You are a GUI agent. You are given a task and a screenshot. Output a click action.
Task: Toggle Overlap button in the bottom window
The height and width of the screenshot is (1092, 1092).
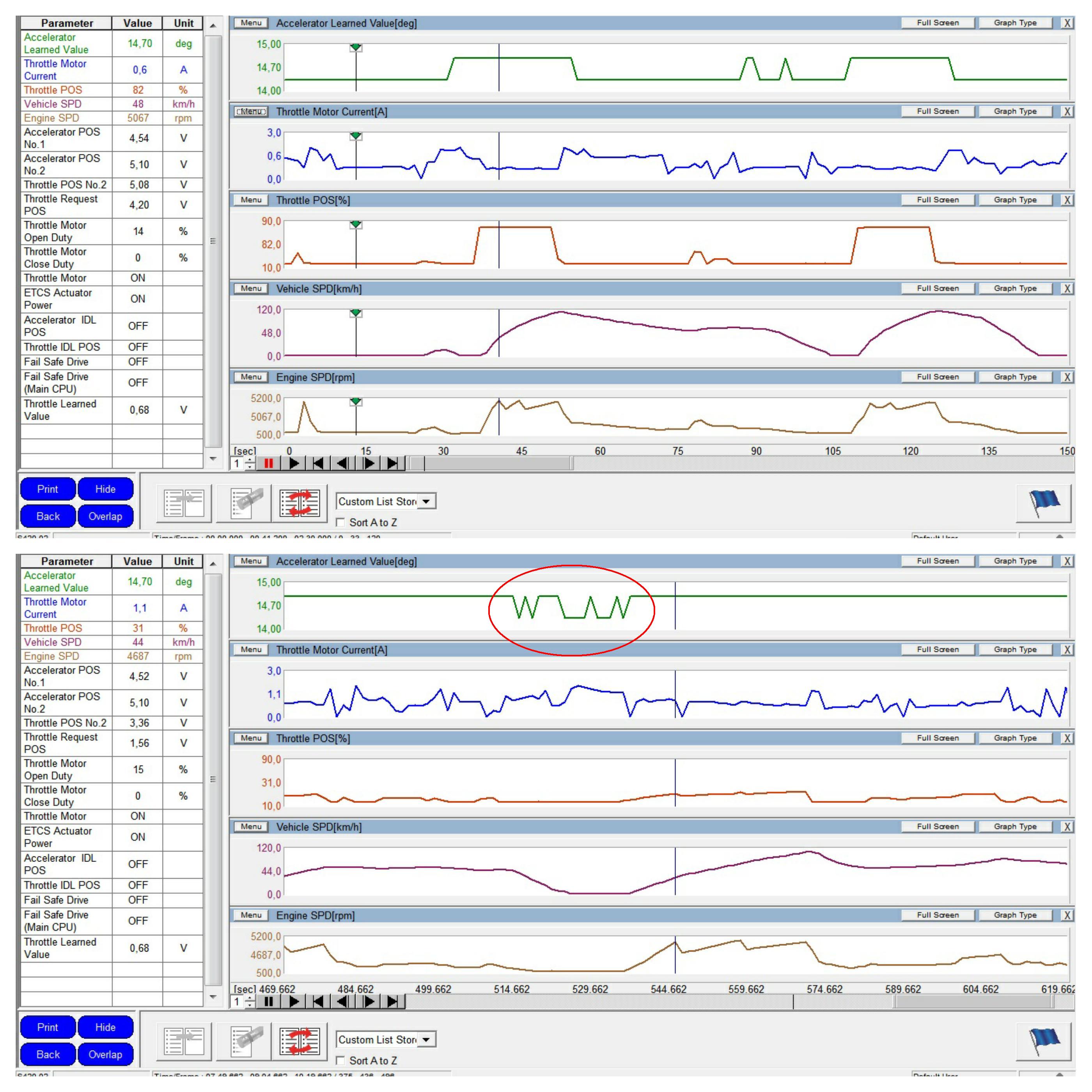point(105,1054)
